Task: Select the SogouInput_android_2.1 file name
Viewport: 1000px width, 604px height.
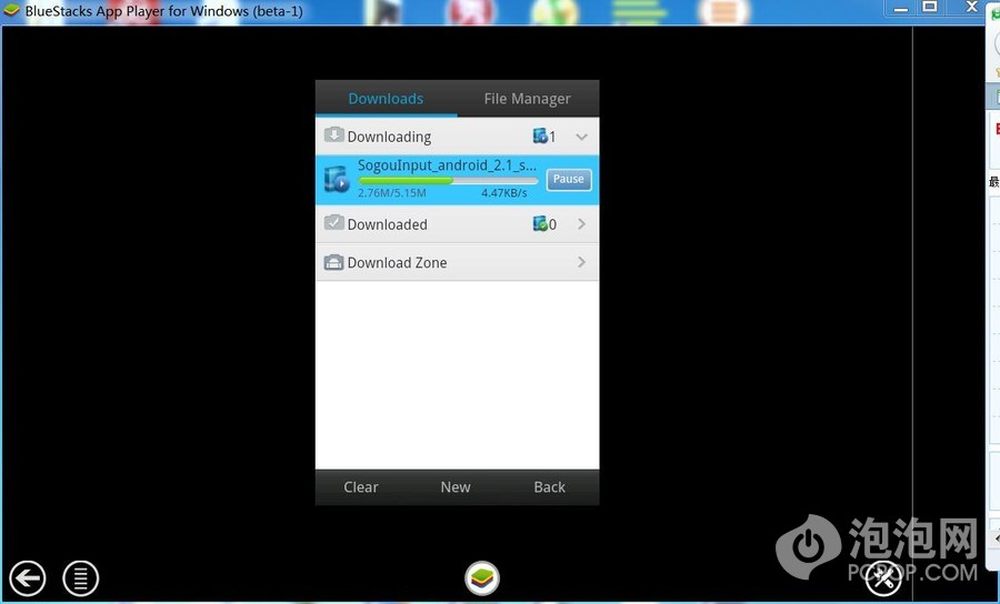Action: 447,165
